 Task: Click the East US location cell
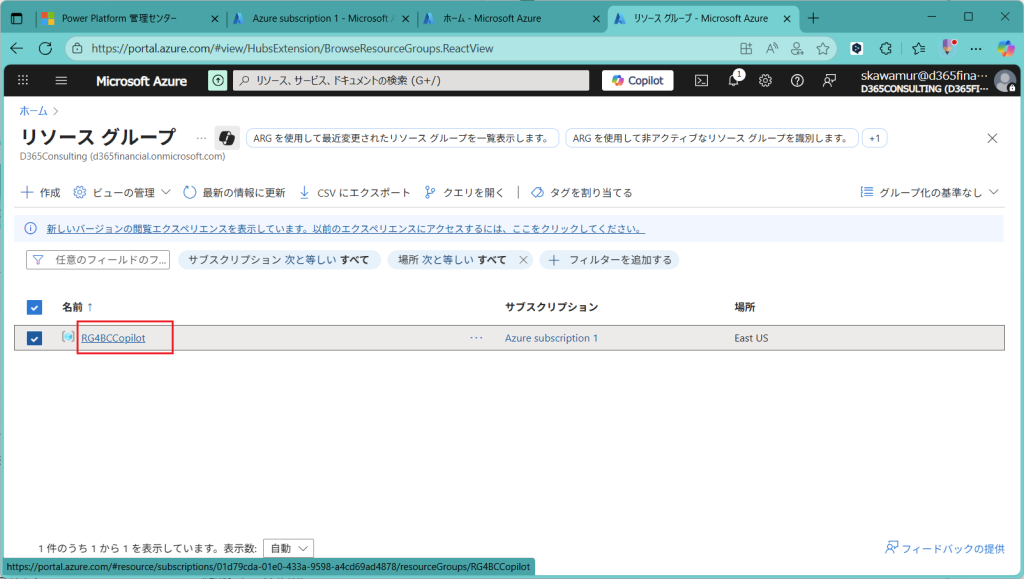point(751,338)
